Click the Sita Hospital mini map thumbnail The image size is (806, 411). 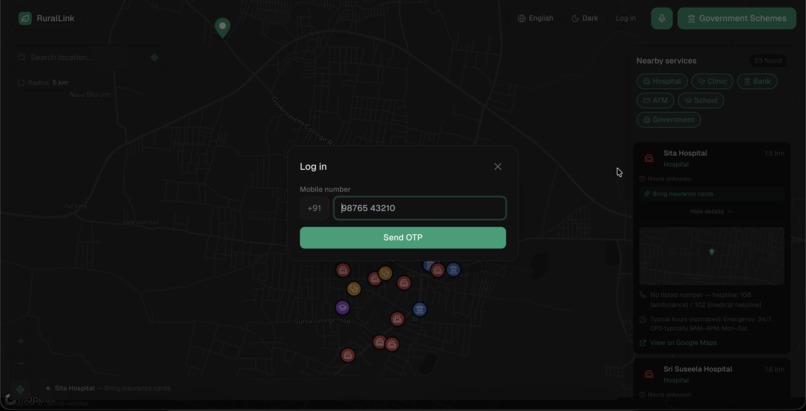711,256
